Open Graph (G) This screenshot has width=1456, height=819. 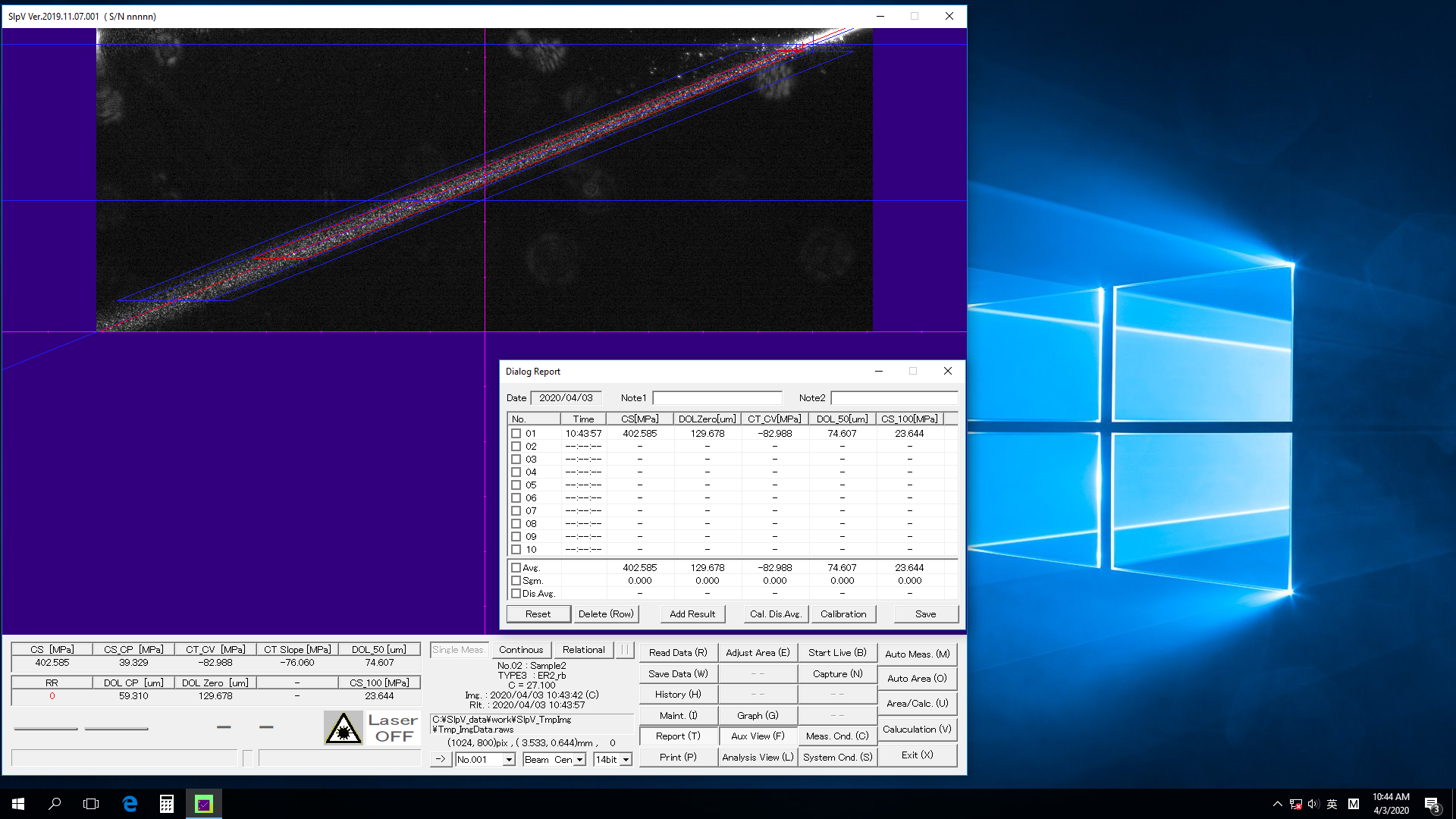(758, 716)
